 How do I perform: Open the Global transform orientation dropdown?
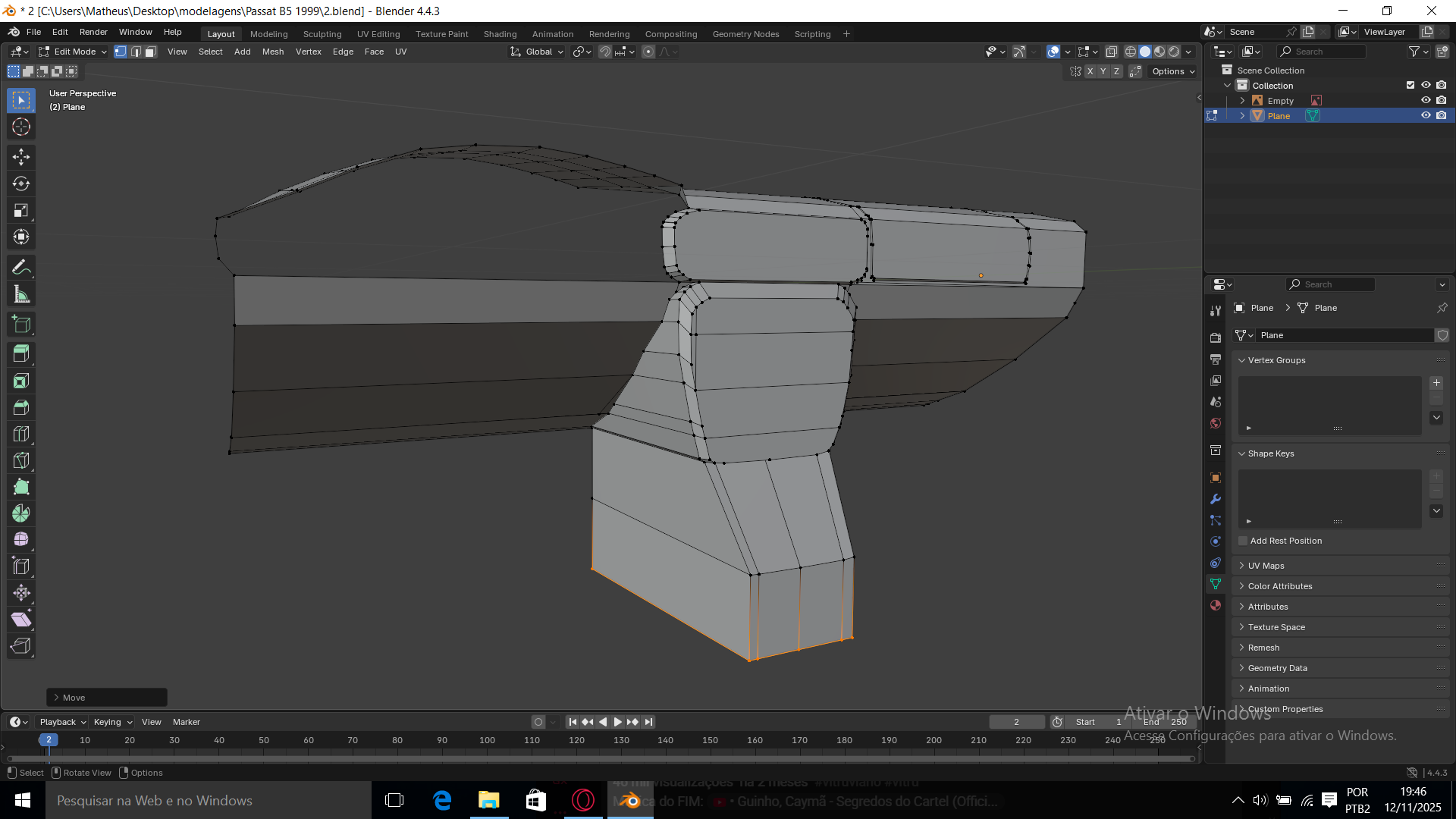[x=538, y=52]
